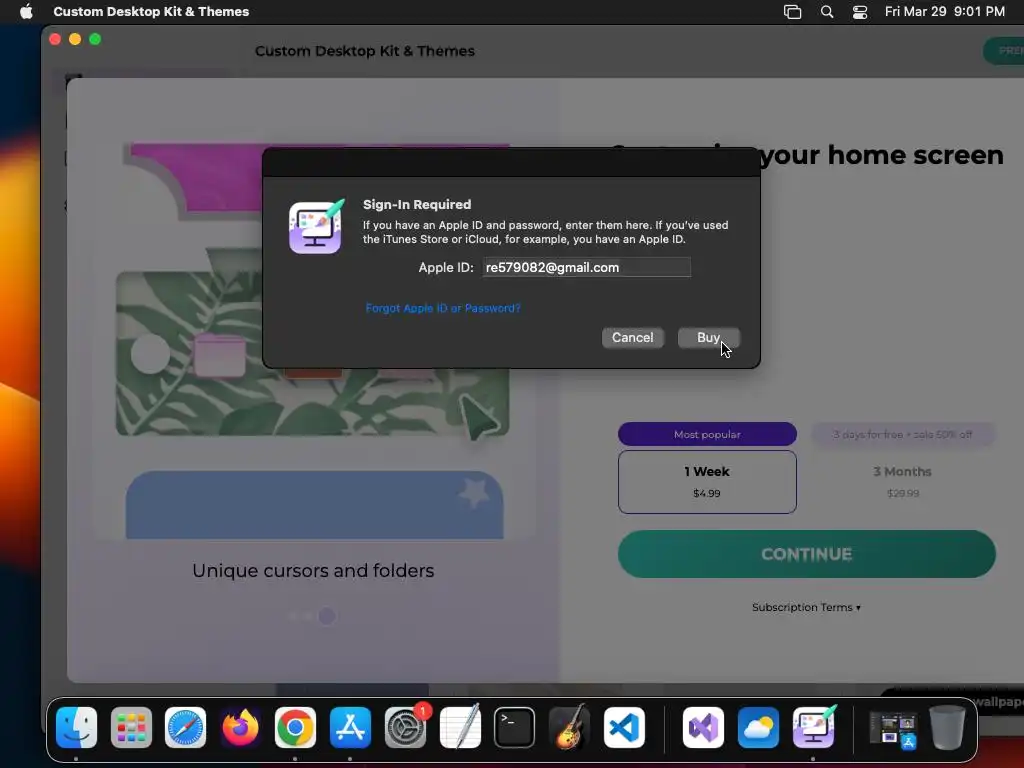
Task: Expand the Subscription Terms section
Action: click(x=806, y=607)
